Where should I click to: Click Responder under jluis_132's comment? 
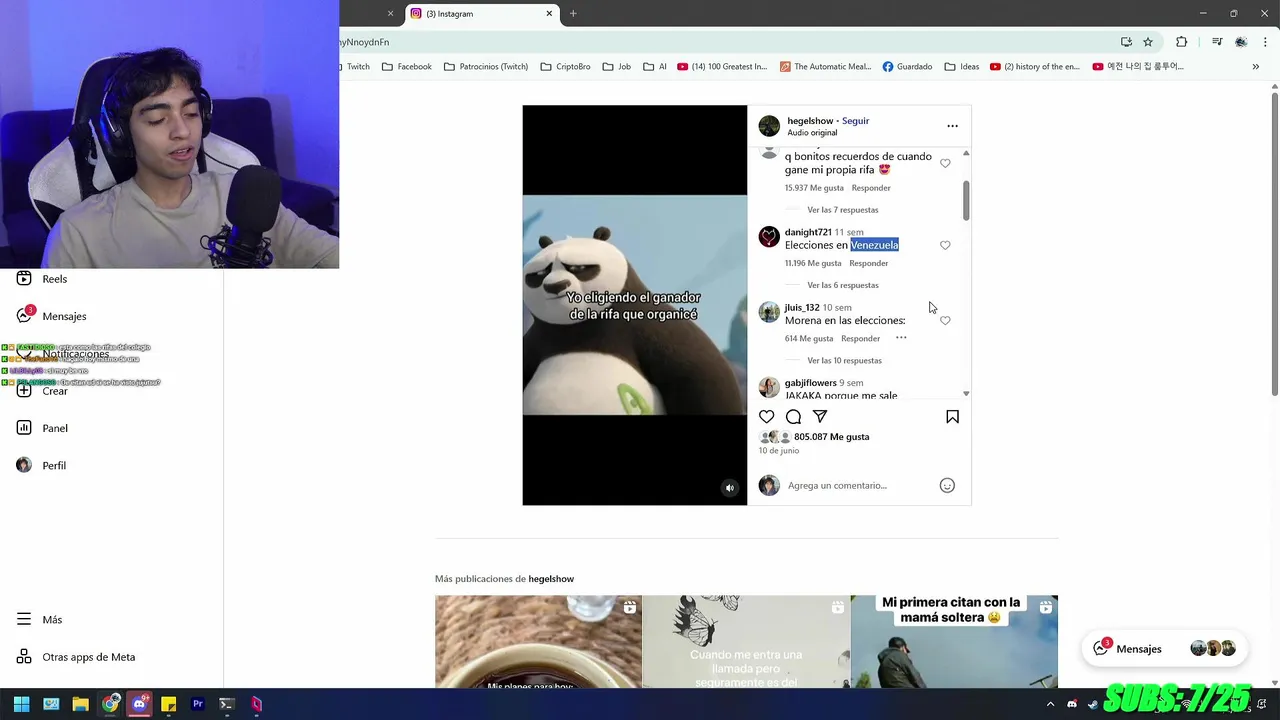coord(860,339)
